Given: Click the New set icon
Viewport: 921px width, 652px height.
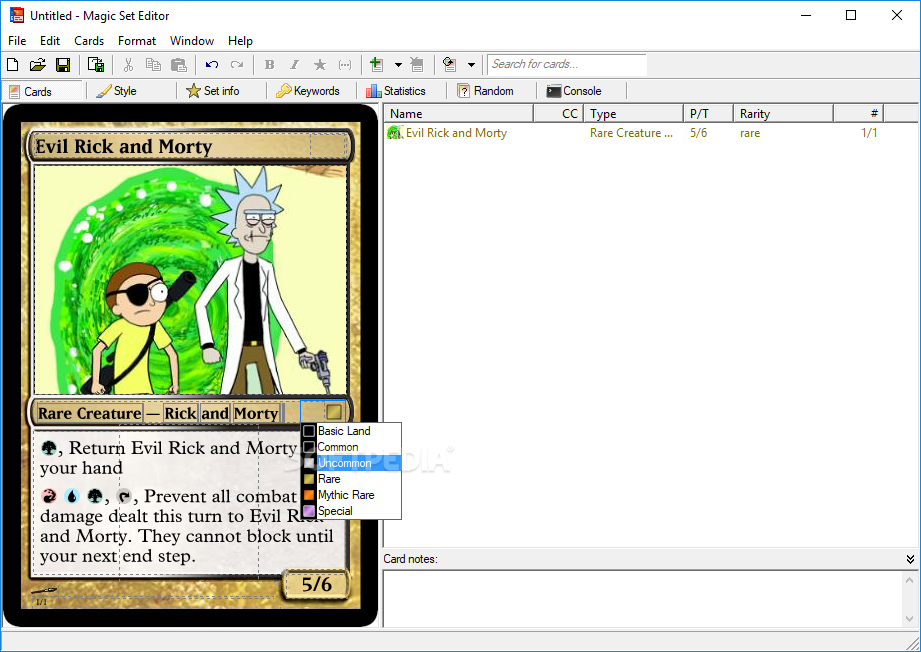Looking at the screenshot, I should 12,65.
